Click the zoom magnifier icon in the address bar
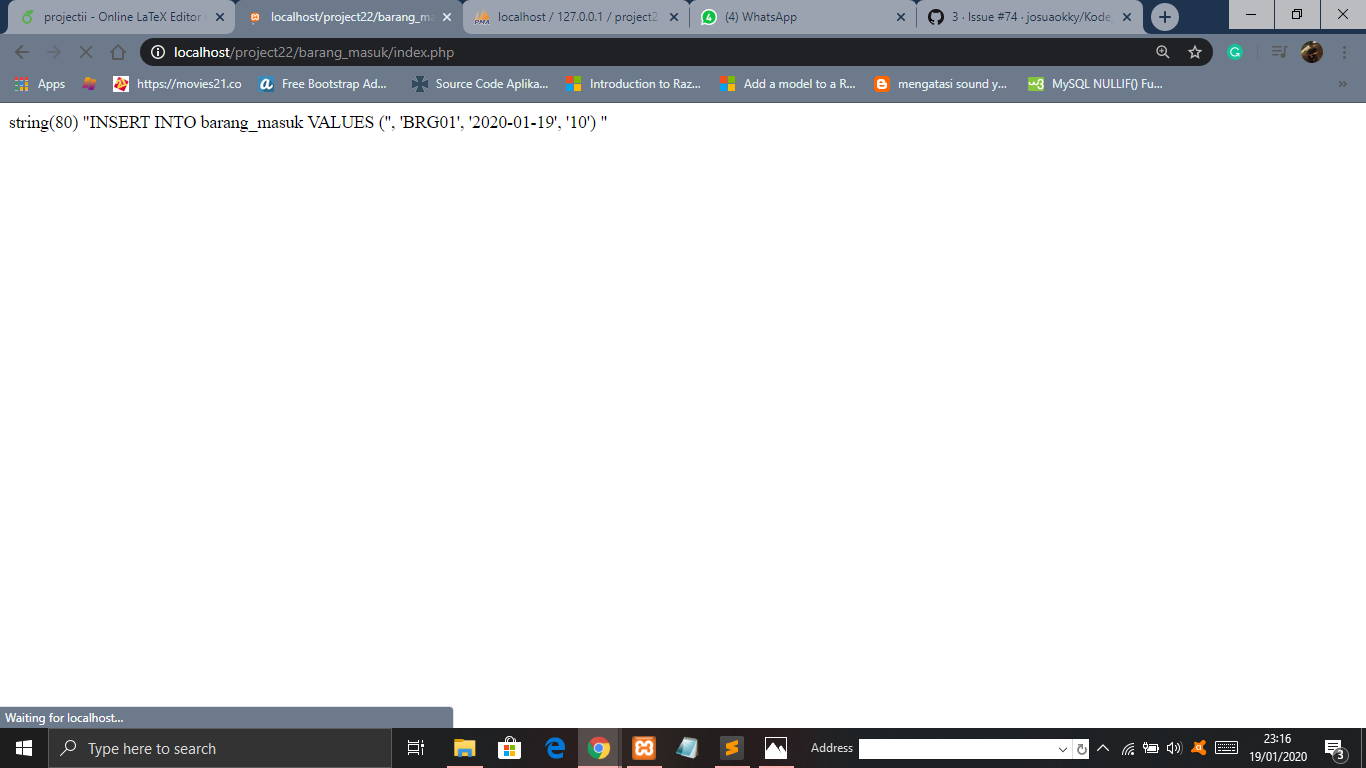The height and width of the screenshot is (768, 1366). 1162,52
